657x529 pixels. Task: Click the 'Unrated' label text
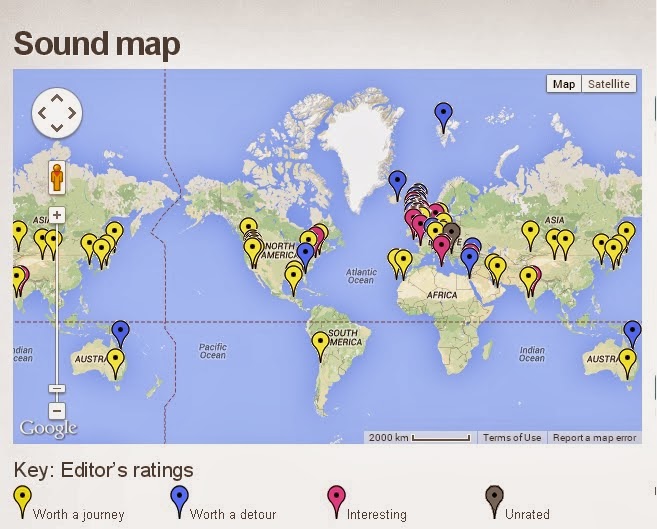pos(527,514)
